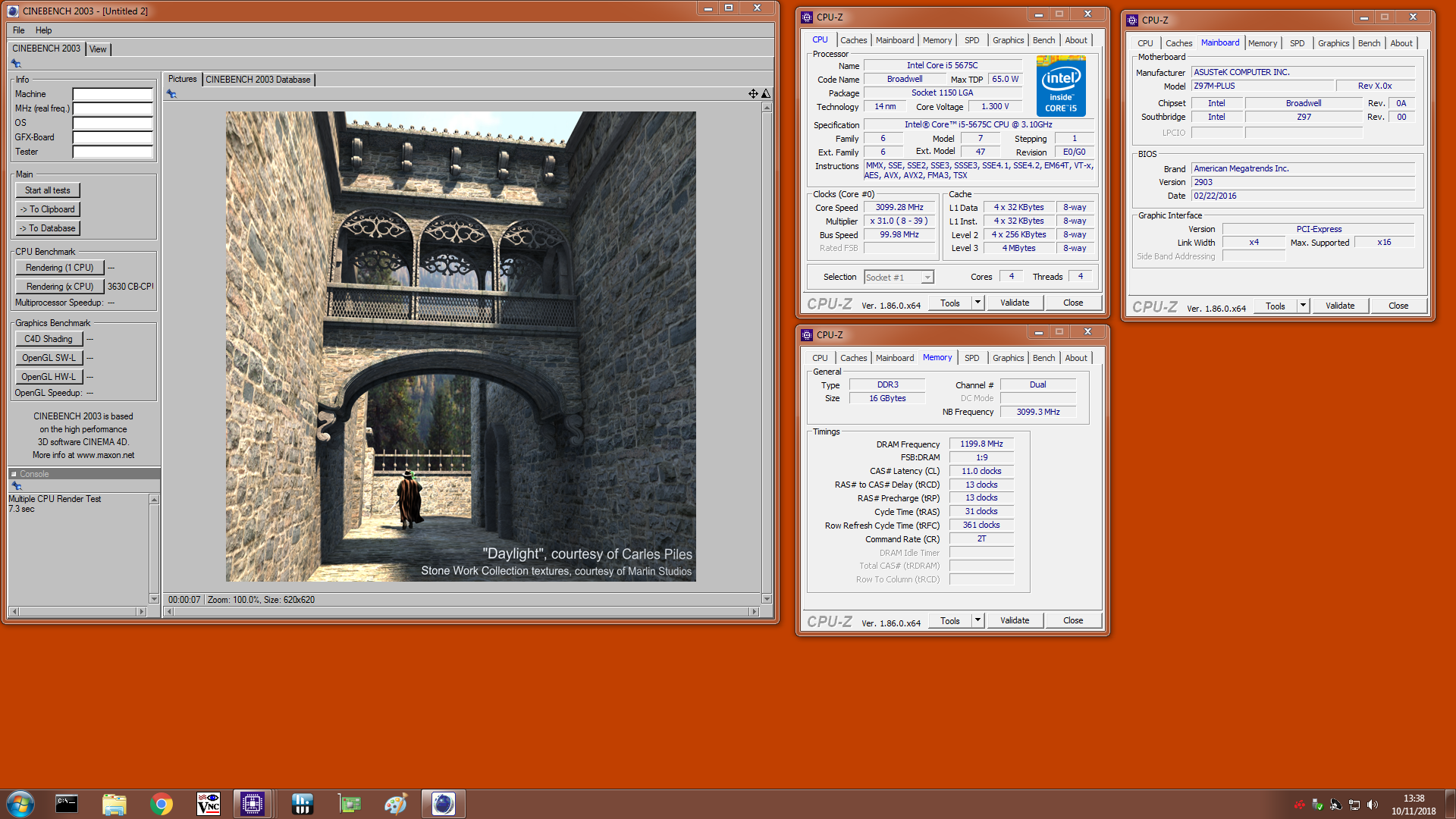Click the red tray icon in the notification area
The height and width of the screenshot is (819, 1456).
click(x=1300, y=805)
